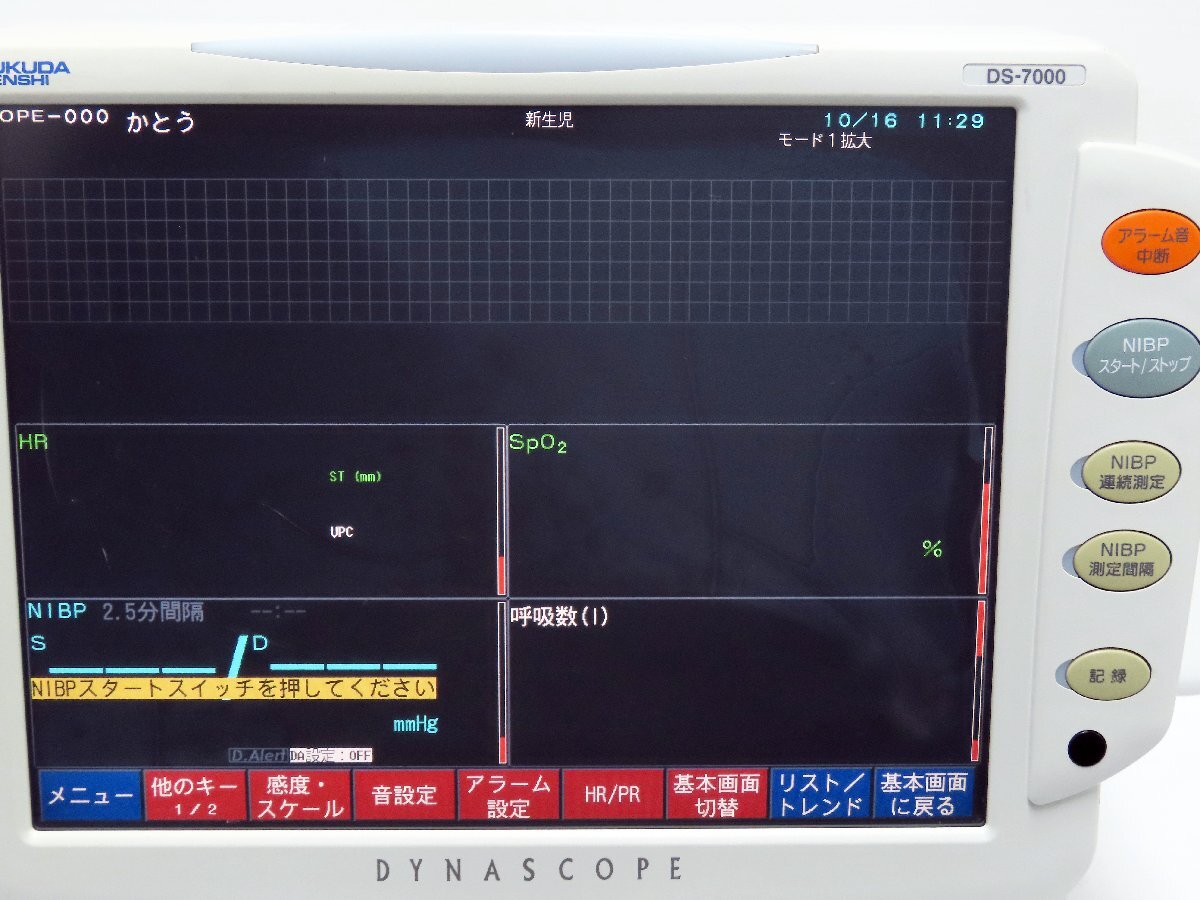
Task: Tap the NIBPスタートスイッチを押してください message
Action: pos(234,688)
